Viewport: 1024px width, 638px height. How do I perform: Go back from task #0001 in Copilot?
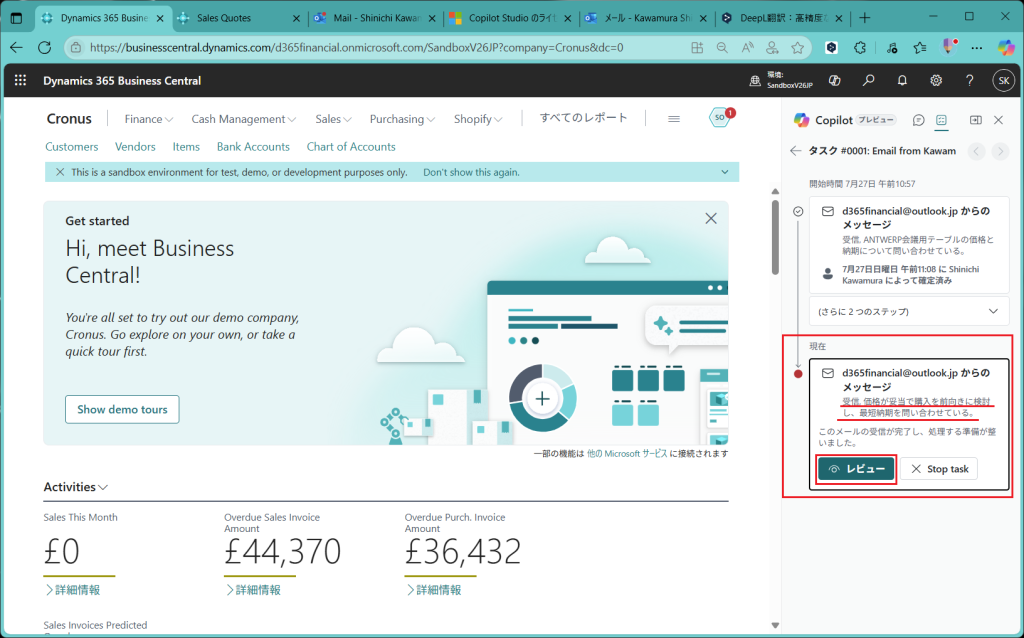coord(795,151)
